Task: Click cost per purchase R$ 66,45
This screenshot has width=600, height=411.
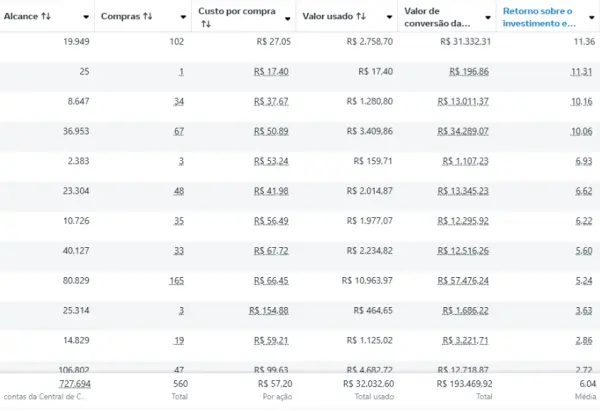Action: tap(271, 281)
